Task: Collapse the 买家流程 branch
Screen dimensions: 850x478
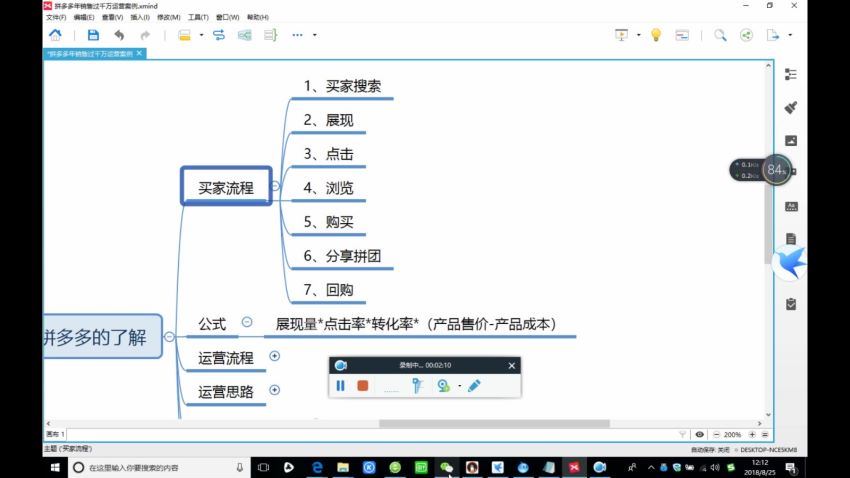Action: tap(275, 186)
